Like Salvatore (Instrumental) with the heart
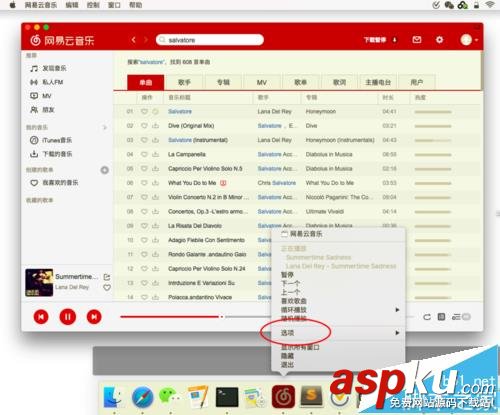This screenshot has width=500, height=415. [144, 140]
